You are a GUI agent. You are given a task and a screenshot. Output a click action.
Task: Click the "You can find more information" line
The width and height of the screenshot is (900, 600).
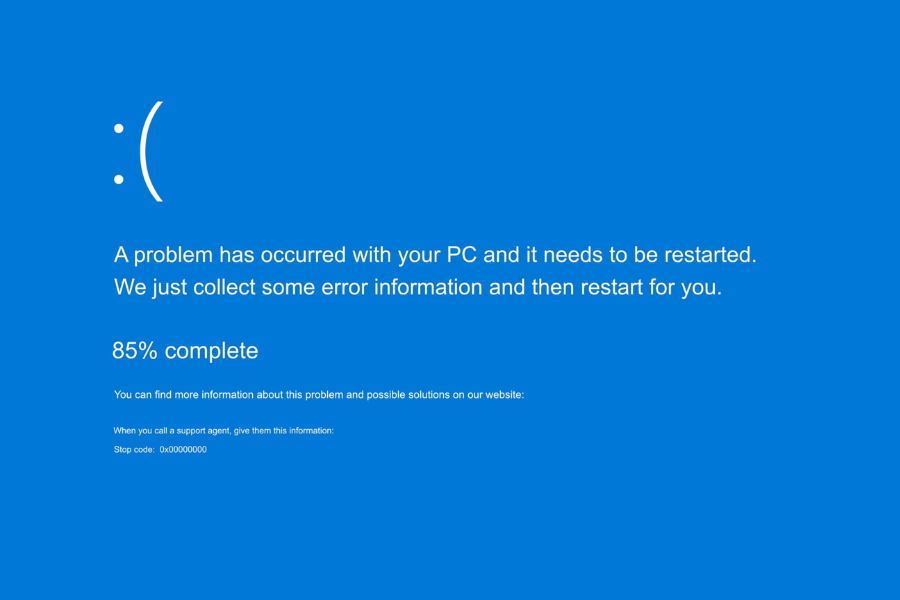[319, 395]
